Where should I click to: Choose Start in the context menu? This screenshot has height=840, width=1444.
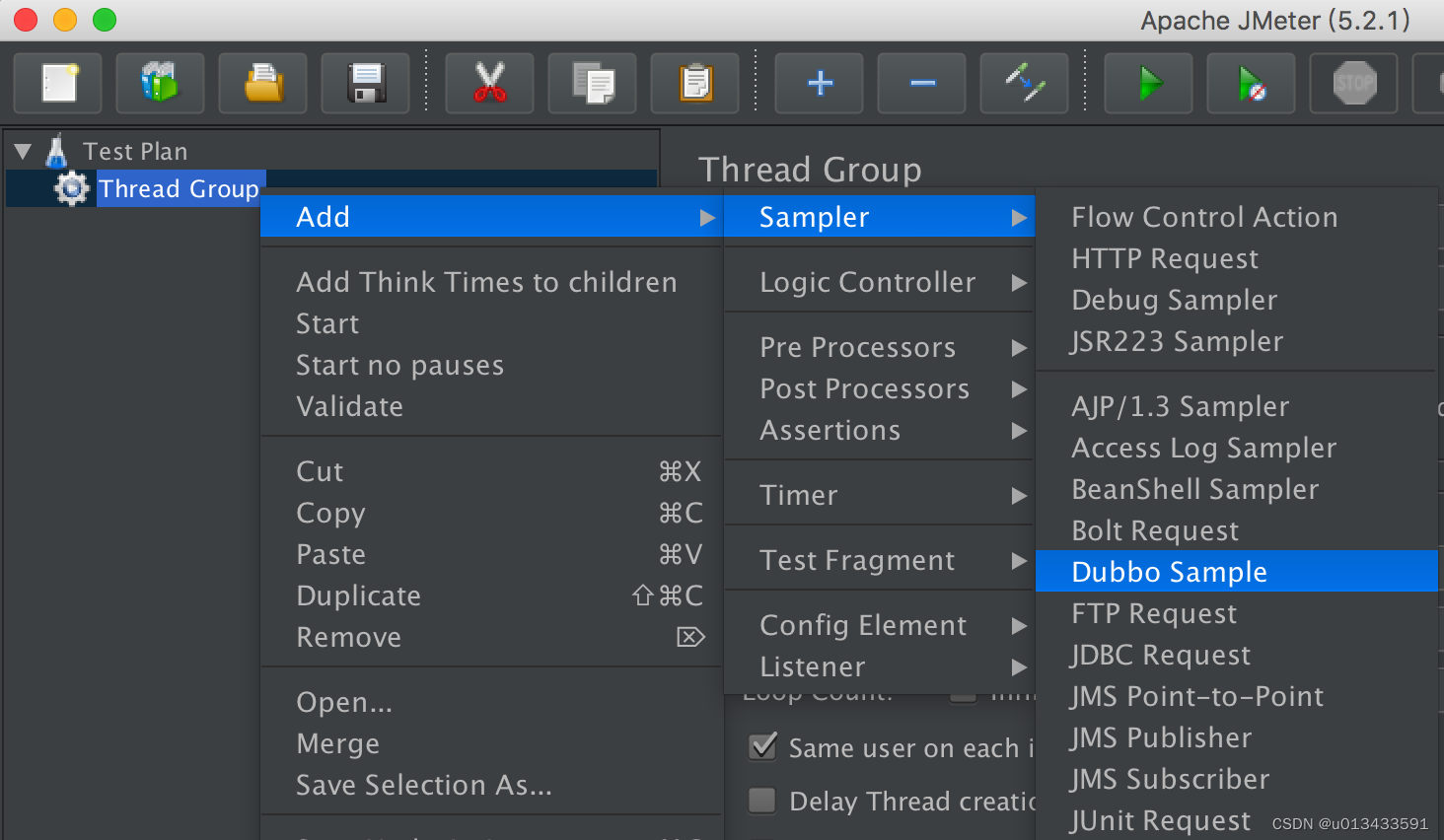491,323
